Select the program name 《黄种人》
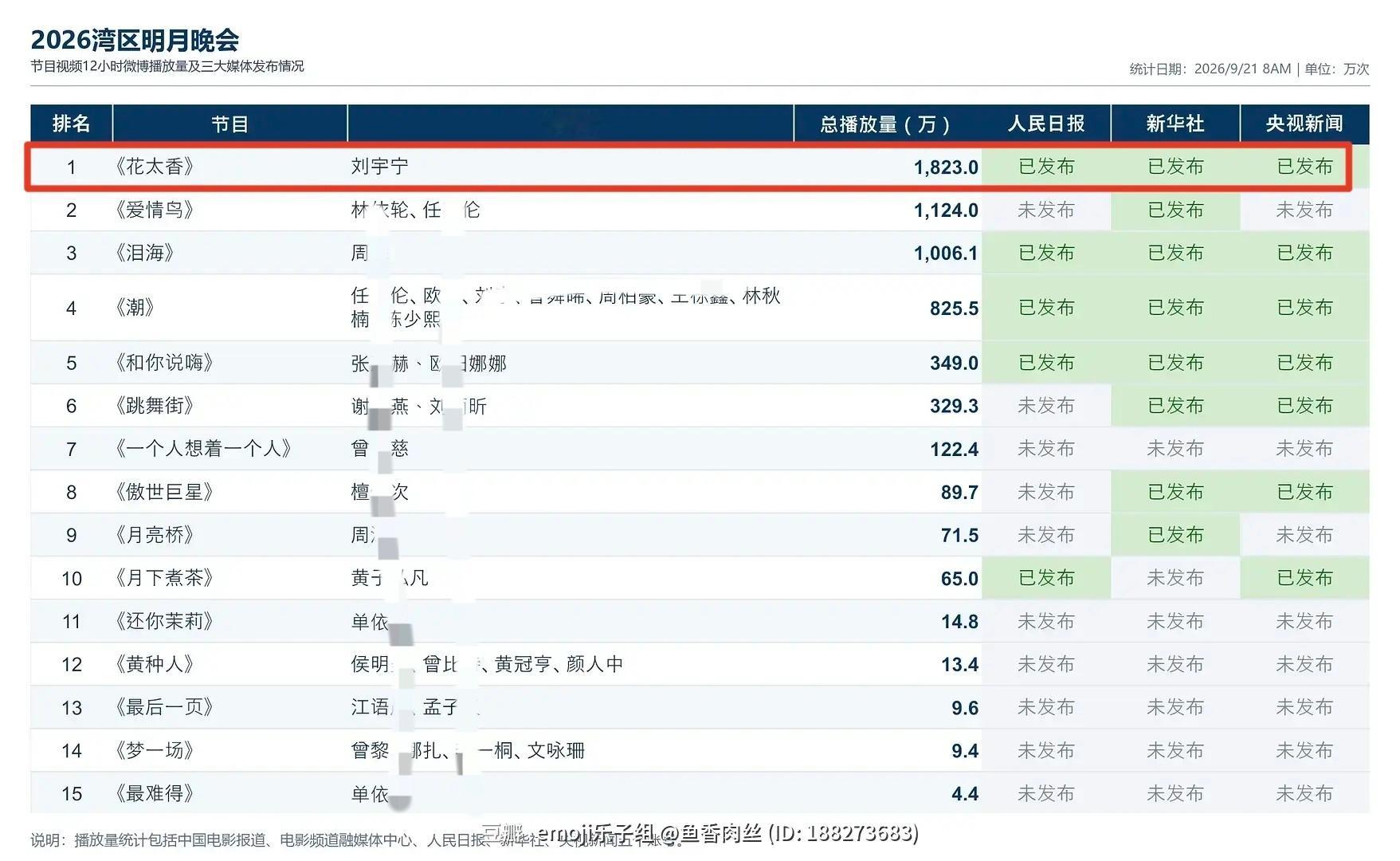 155,664
